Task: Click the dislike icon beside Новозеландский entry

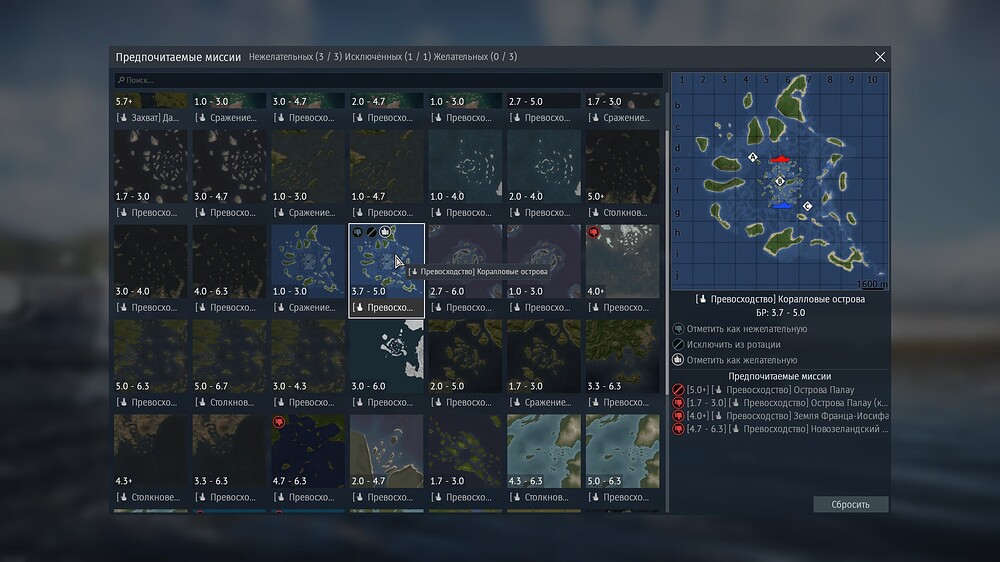Action: click(x=678, y=429)
